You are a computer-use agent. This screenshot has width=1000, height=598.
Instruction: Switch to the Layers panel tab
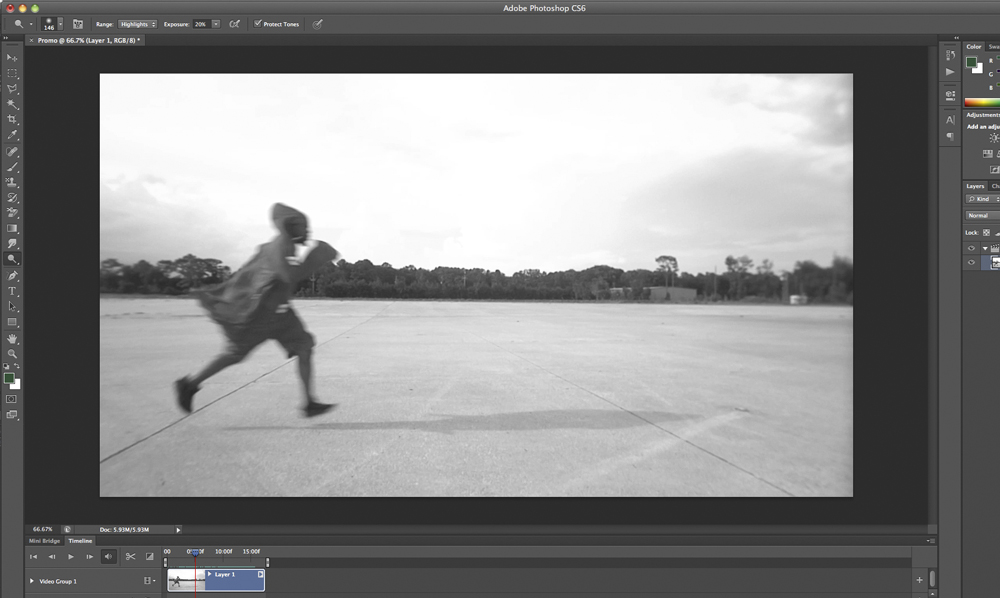[974, 186]
